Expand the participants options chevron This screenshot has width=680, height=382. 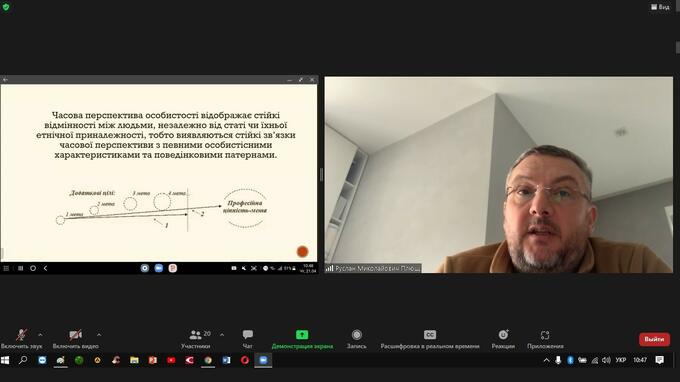222,335
